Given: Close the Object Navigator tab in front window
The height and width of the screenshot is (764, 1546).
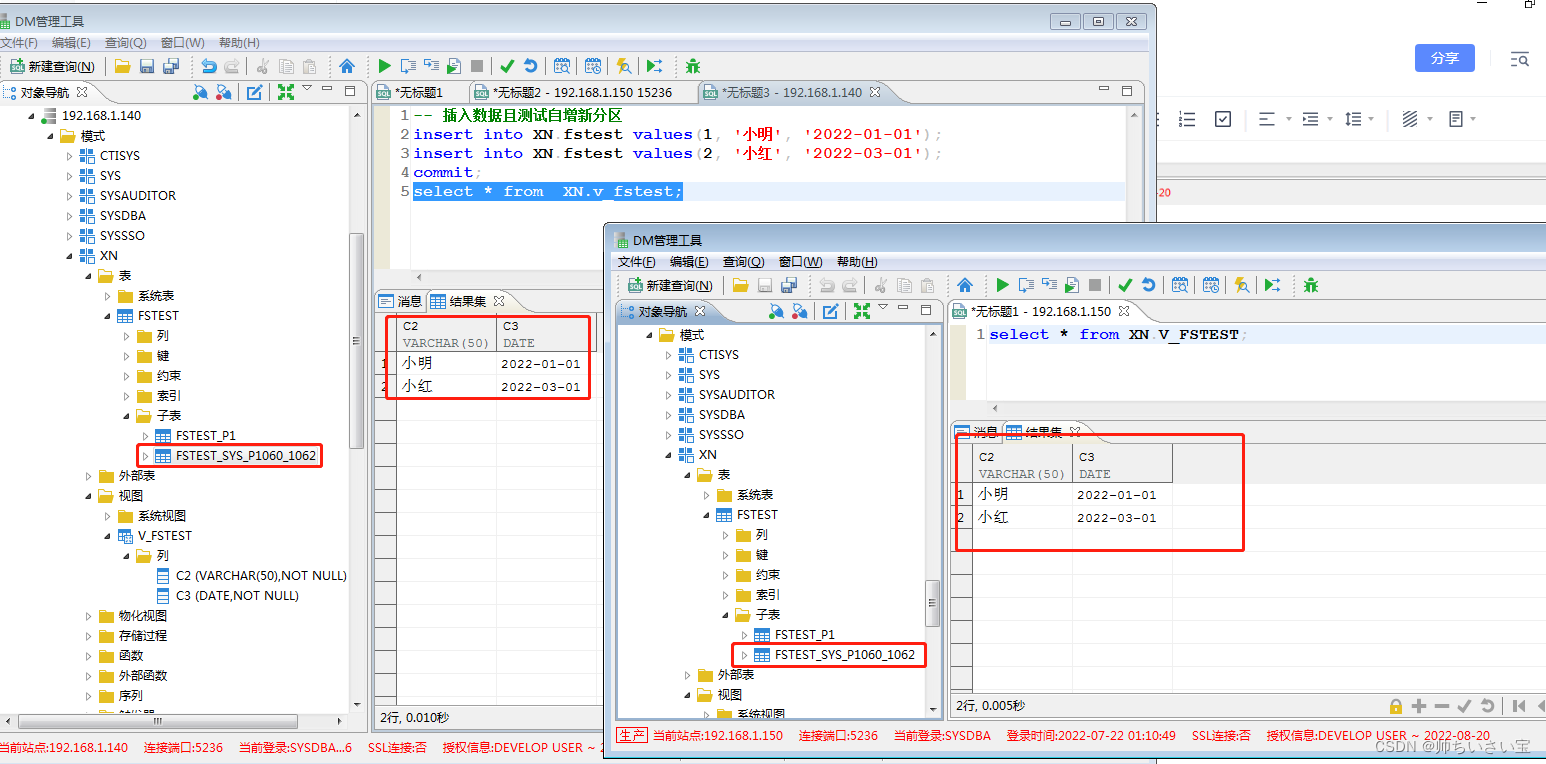Looking at the screenshot, I should (x=700, y=311).
